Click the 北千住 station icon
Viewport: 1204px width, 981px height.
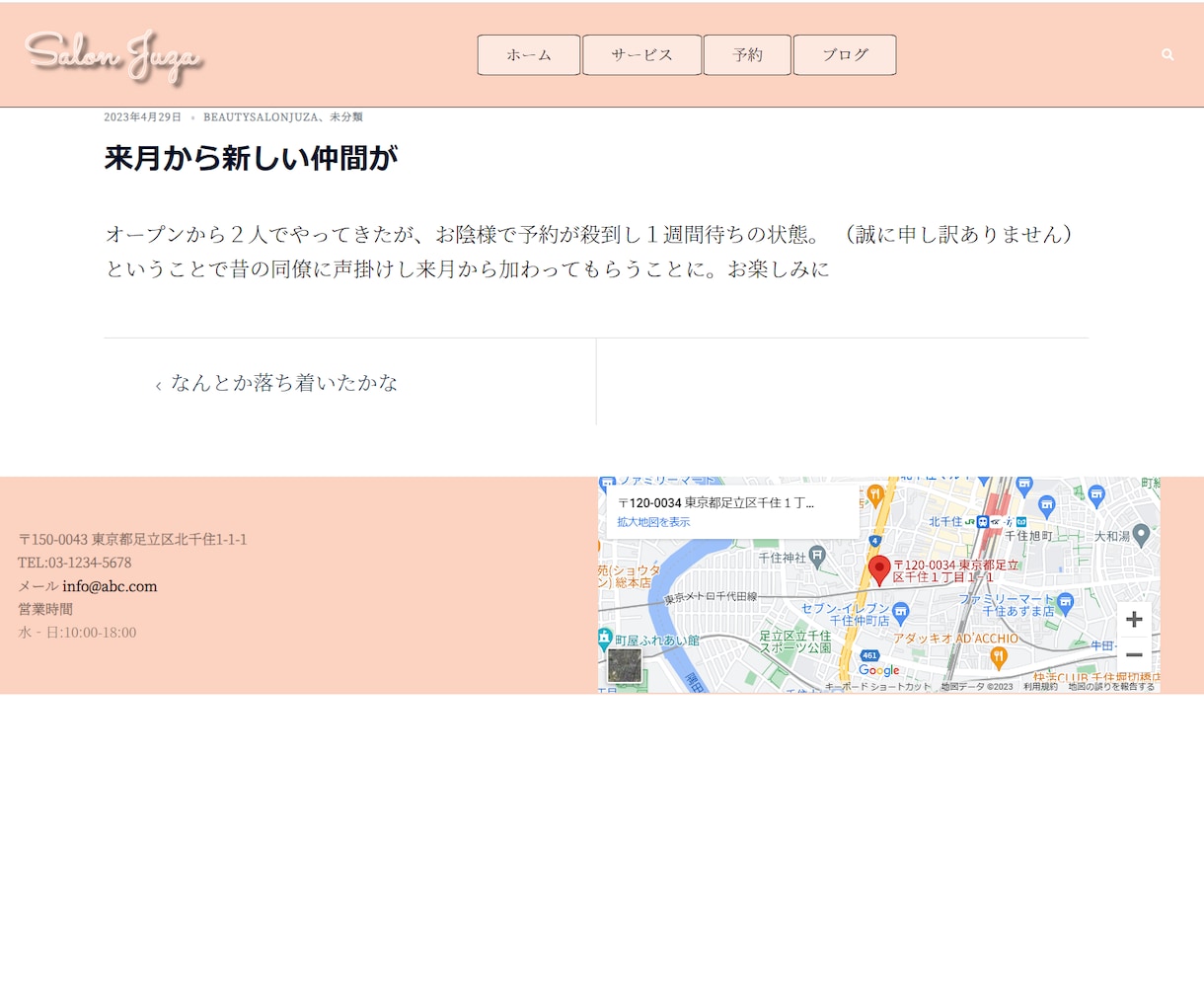coord(982,521)
